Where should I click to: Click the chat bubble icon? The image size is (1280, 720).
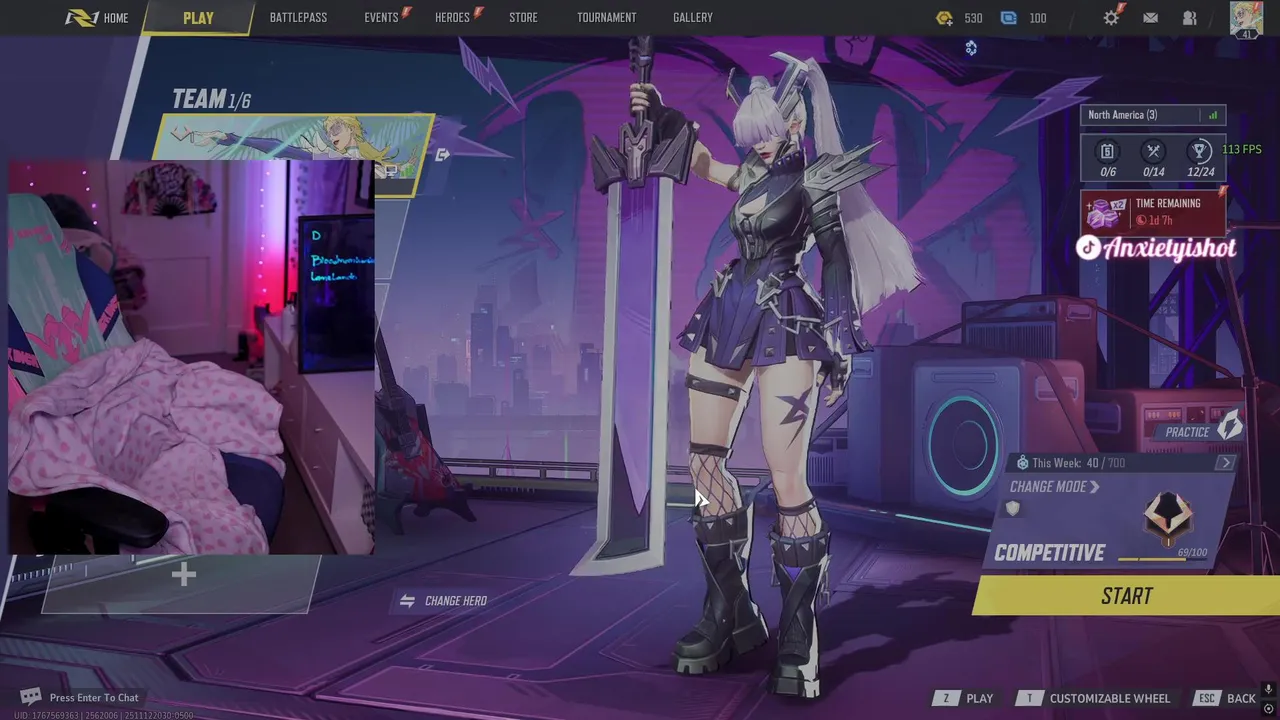[x=31, y=697]
